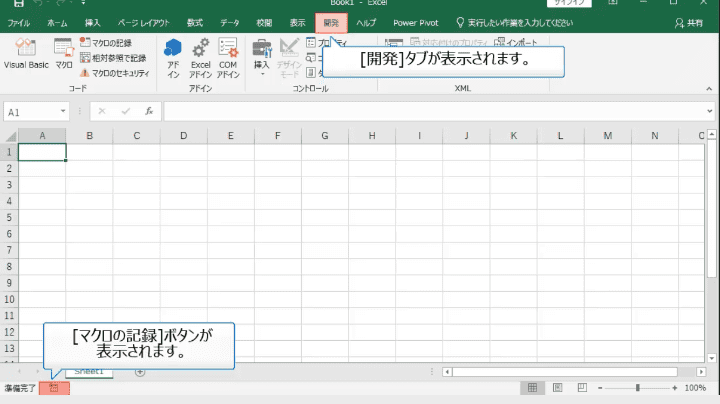
Task: Click the Select All corner triangle
Action: tap(10, 136)
